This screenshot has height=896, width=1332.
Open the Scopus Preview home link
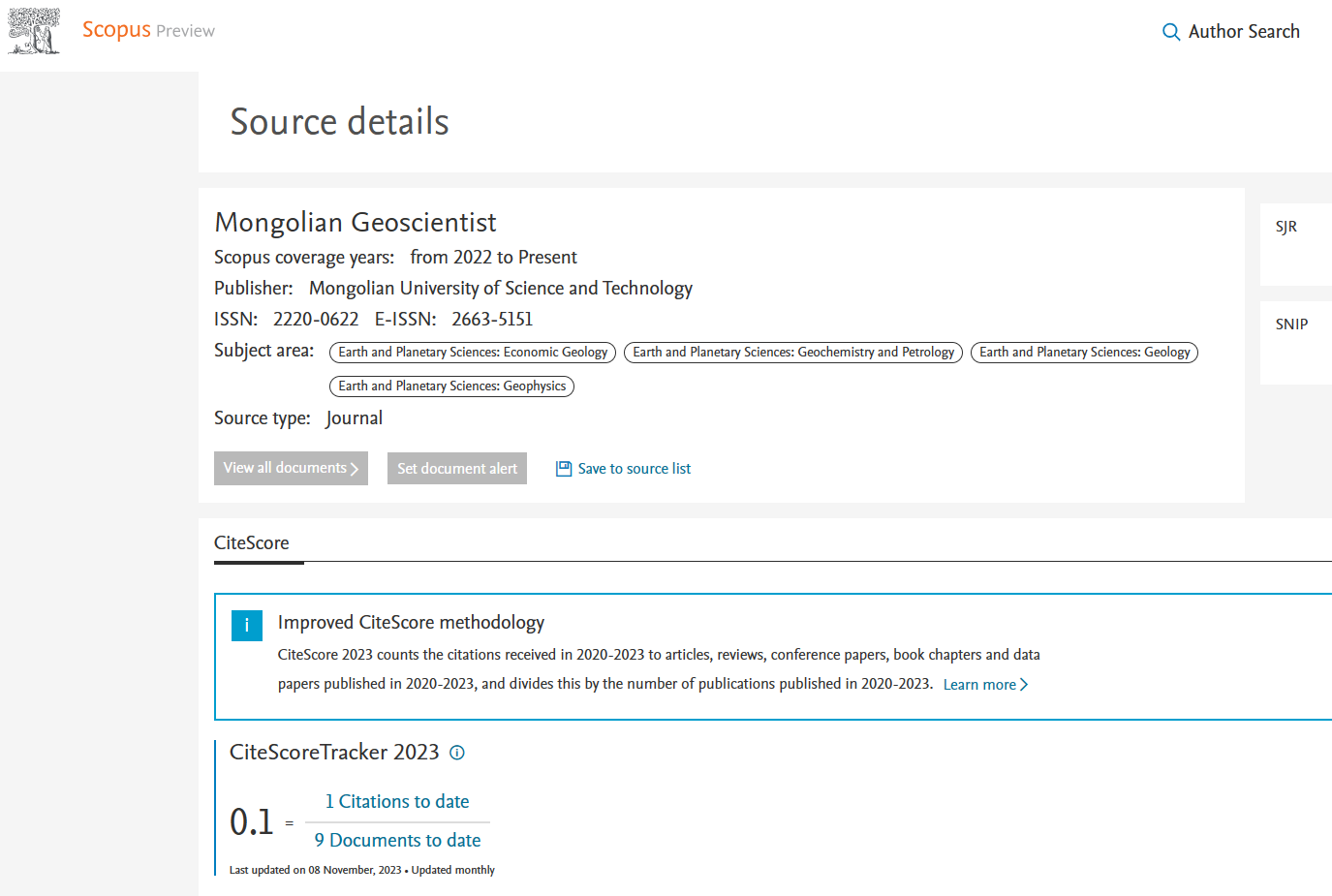148,30
